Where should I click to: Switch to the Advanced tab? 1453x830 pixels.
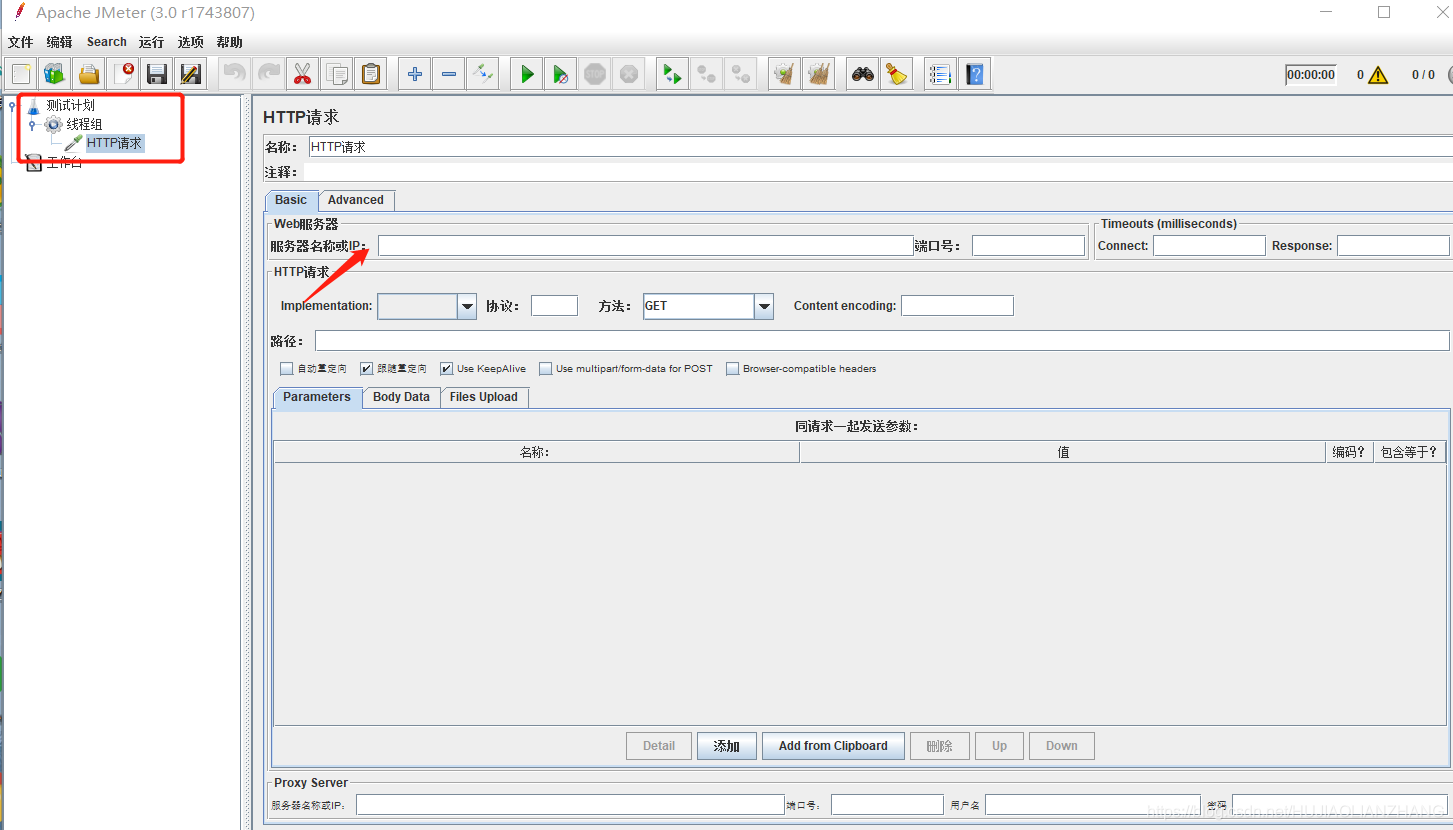click(356, 200)
